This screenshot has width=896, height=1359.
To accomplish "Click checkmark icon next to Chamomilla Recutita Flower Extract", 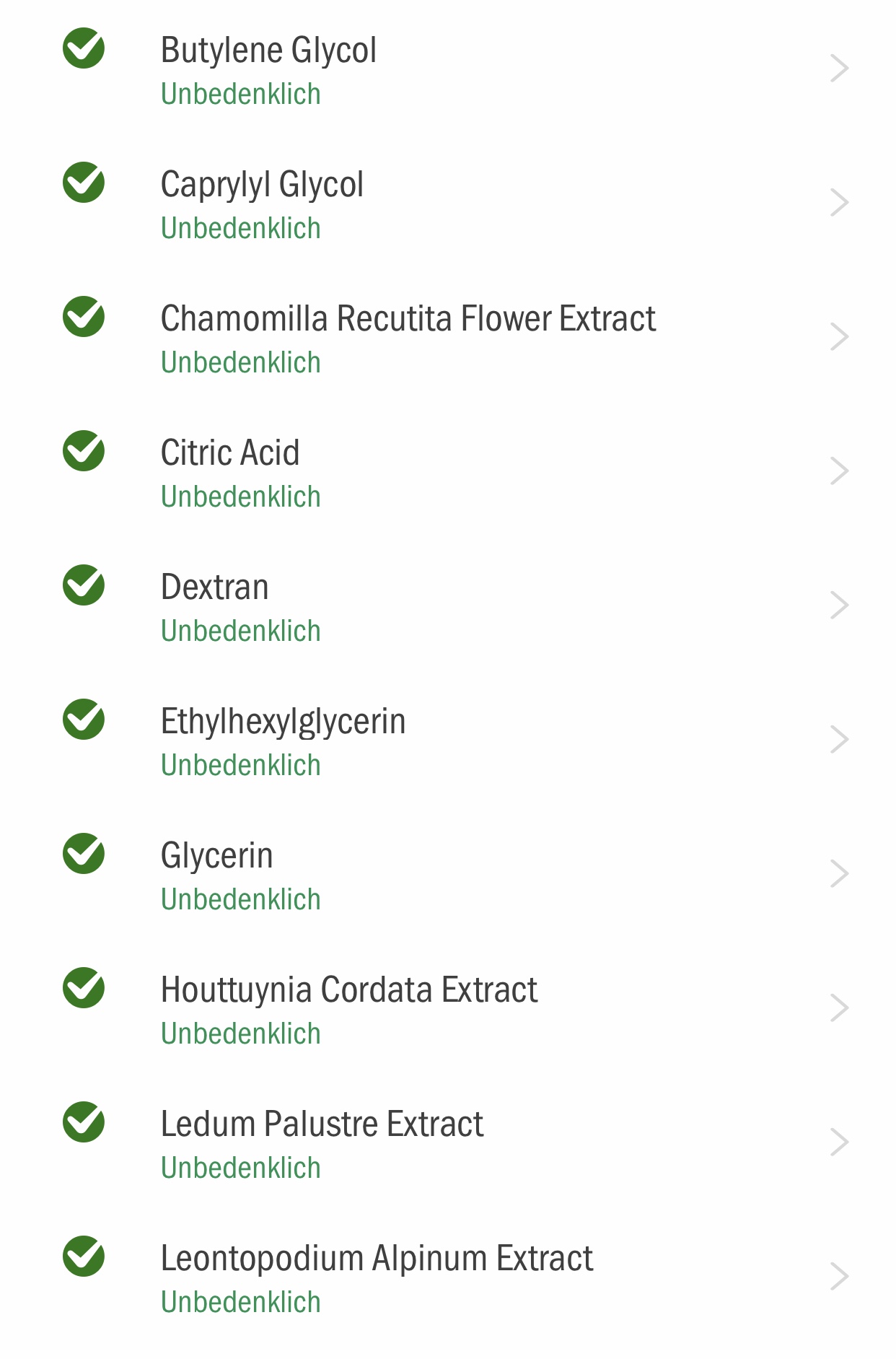I will pos(84,317).
